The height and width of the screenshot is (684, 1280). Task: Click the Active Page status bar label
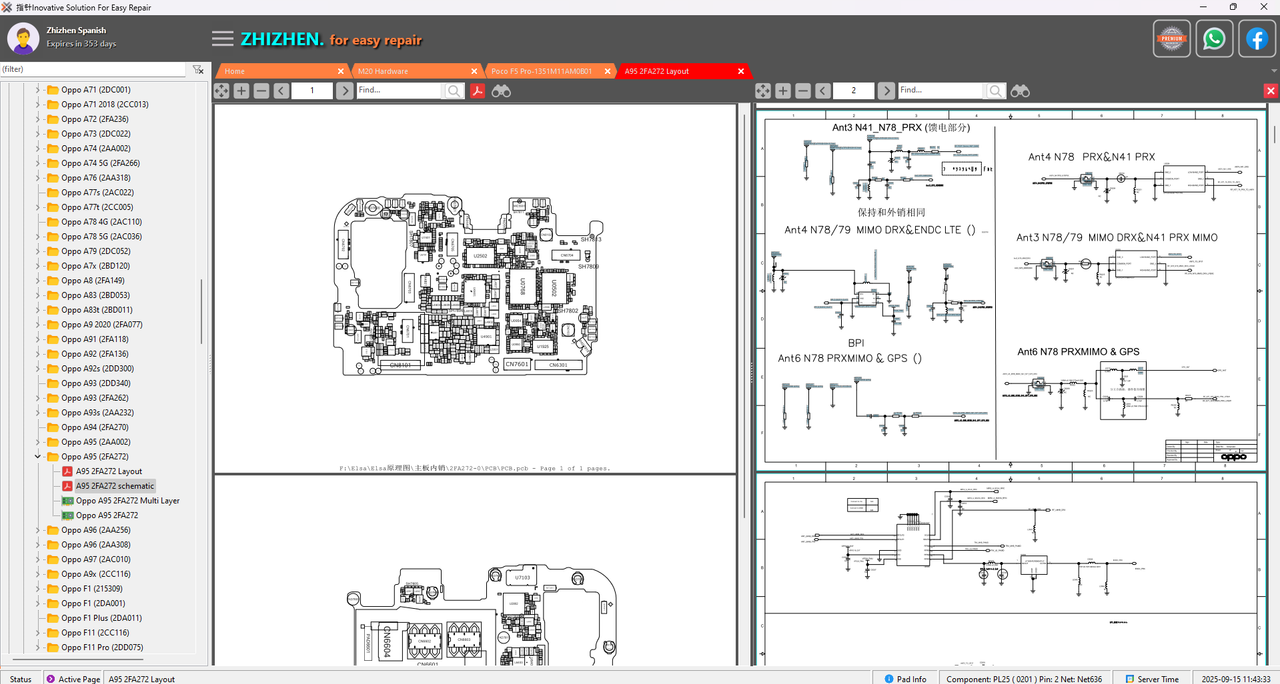(73, 679)
